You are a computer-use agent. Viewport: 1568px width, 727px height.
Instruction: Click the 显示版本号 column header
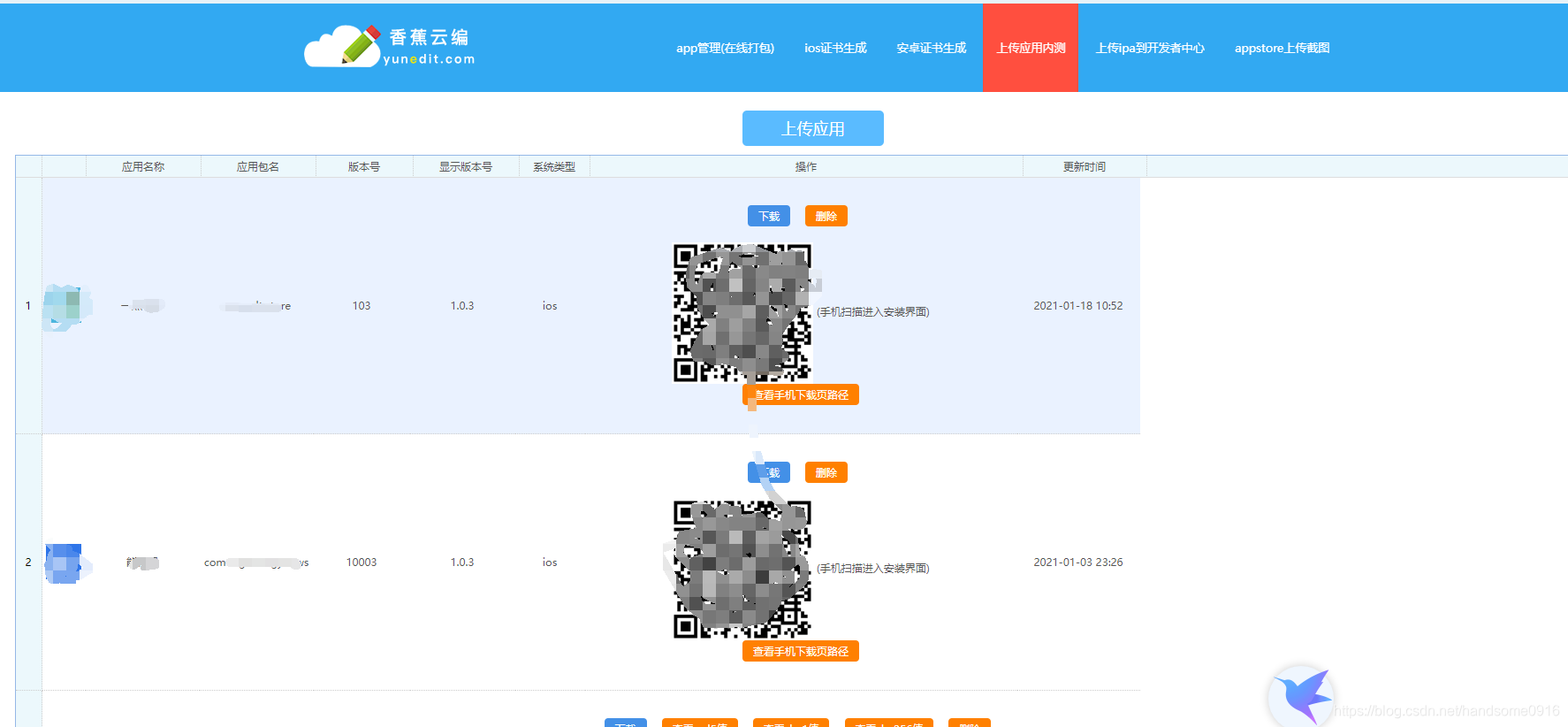coord(466,166)
